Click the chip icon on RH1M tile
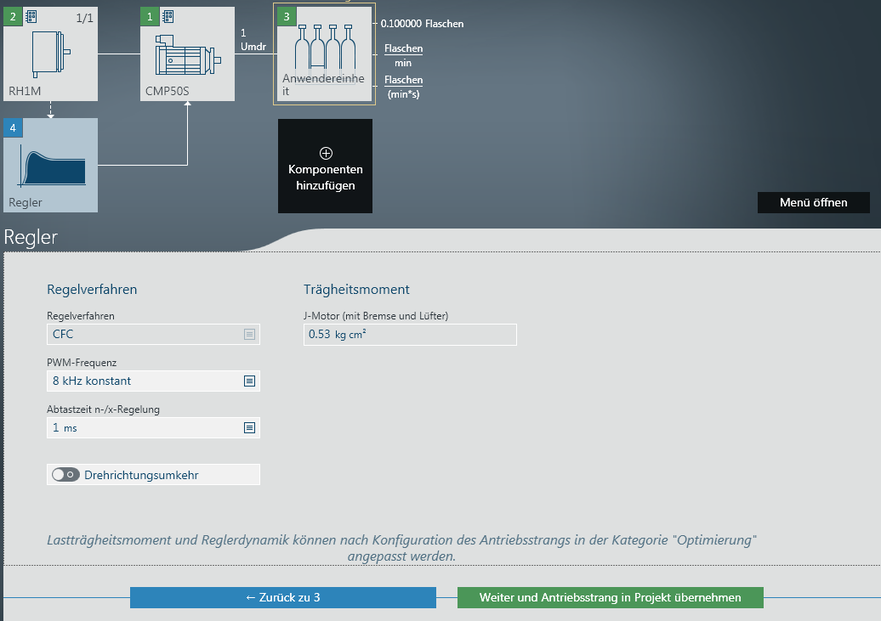This screenshot has height=621, width=881. pos(32,17)
